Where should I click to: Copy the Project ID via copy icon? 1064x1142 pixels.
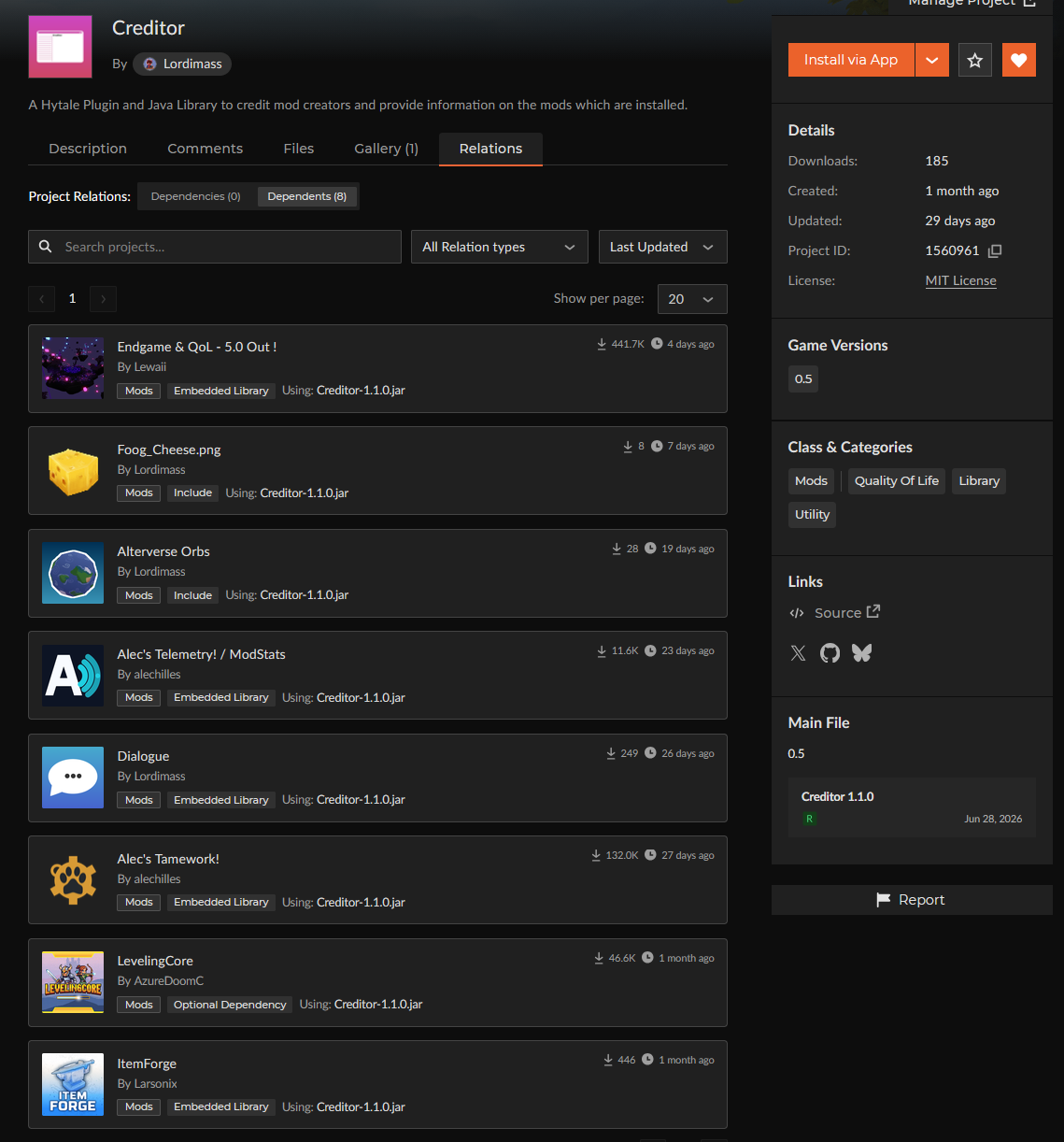(x=995, y=250)
